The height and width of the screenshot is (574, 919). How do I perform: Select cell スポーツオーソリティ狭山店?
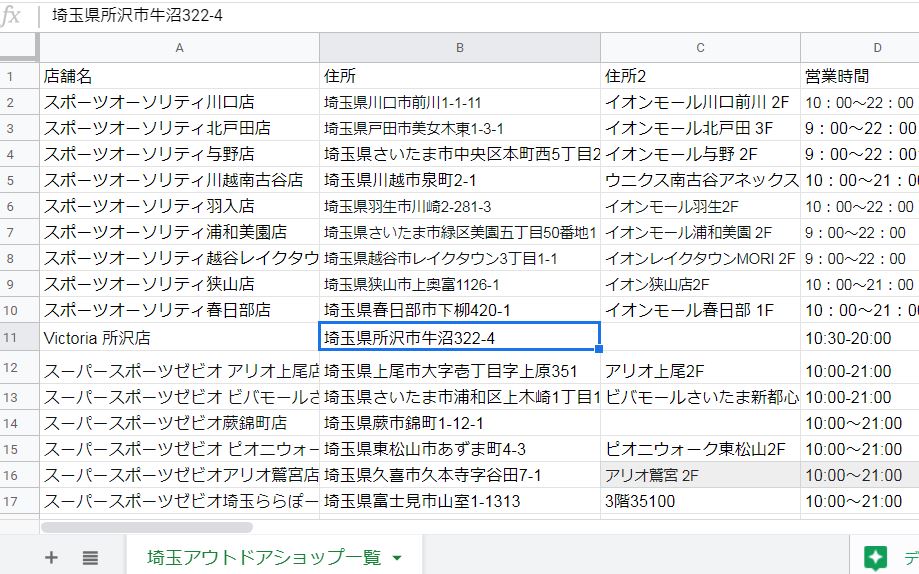179,284
